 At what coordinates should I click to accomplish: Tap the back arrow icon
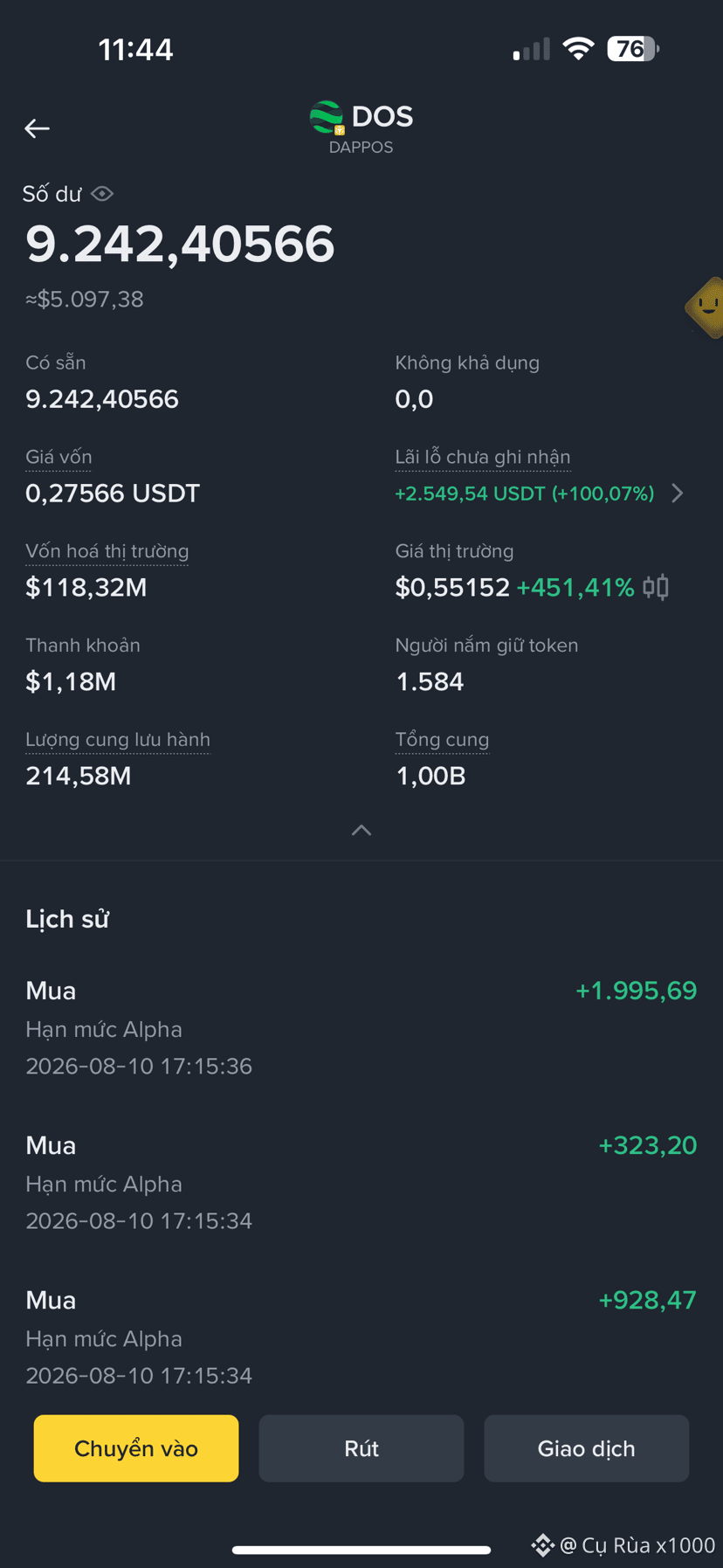coord(37,128)
